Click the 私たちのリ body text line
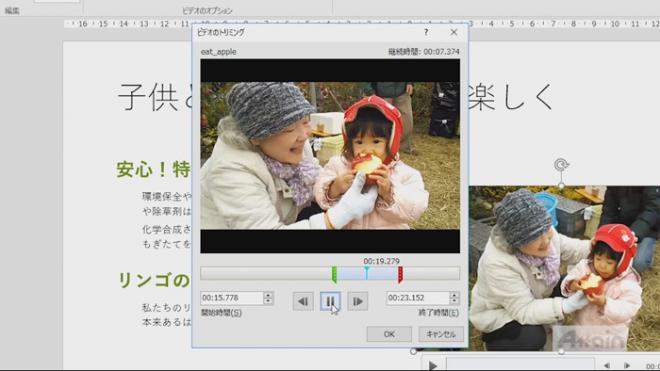Screen dimensions: 660x371 [166, 308]
